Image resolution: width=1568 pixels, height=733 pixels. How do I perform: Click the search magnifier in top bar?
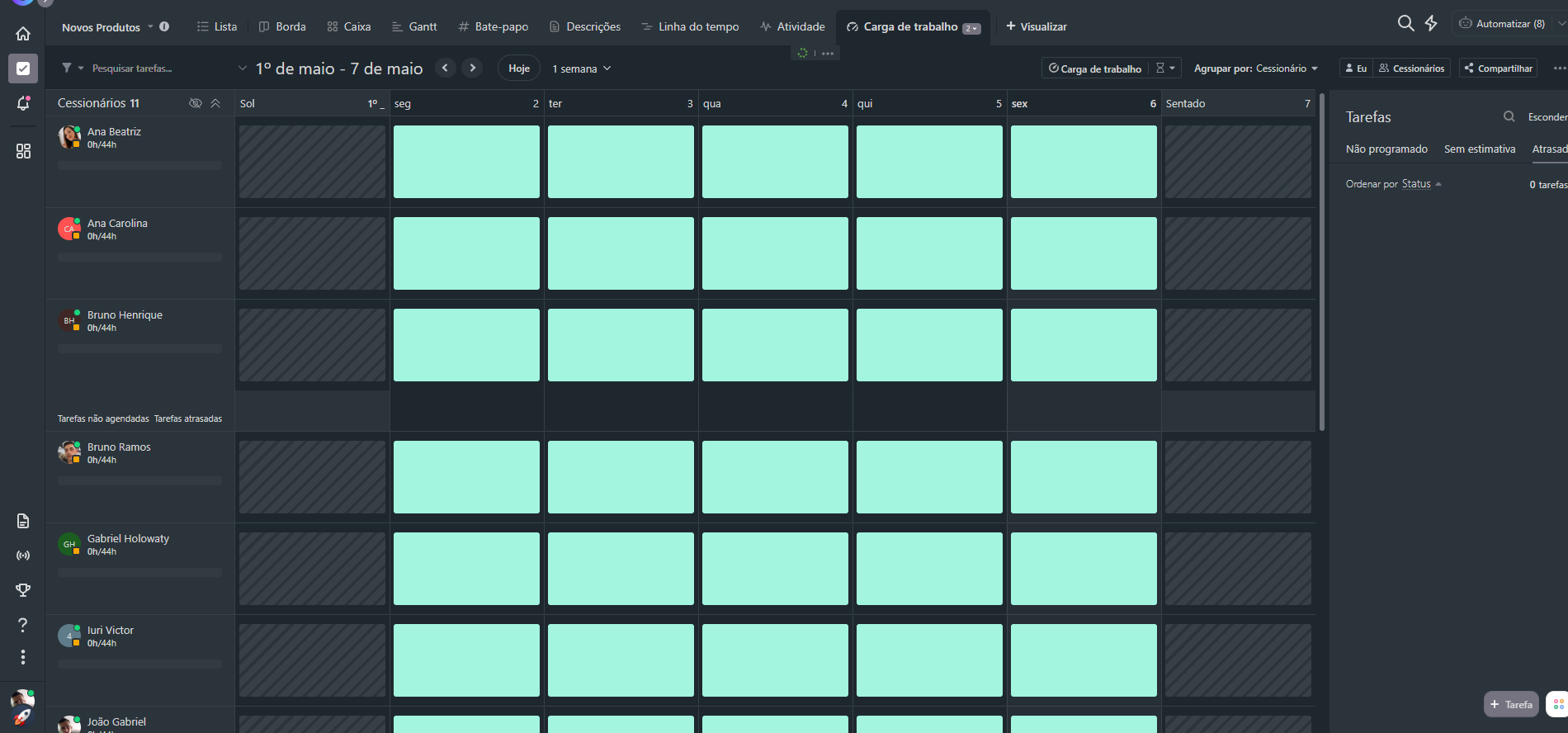1405,23
